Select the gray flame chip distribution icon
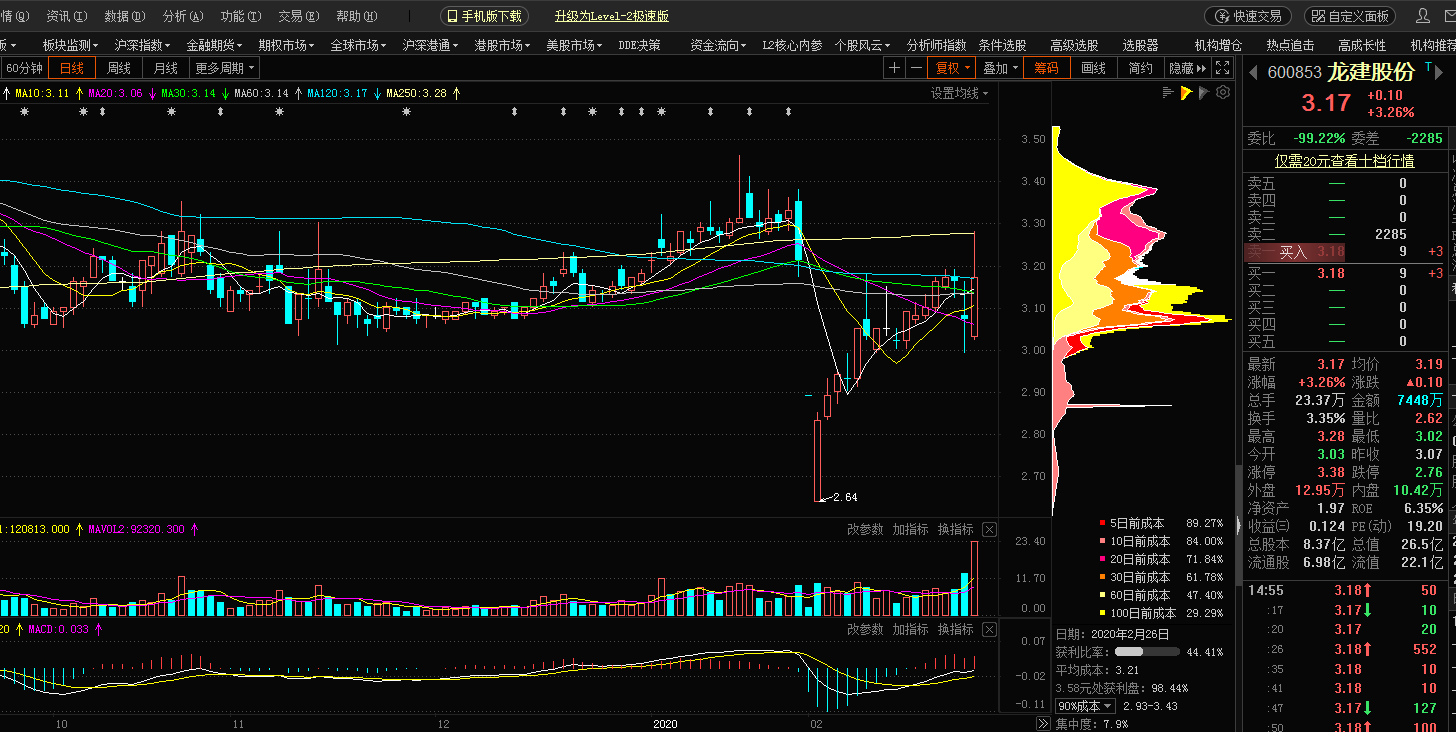Screen dimensions: 1456x732 coord(1203,93)
